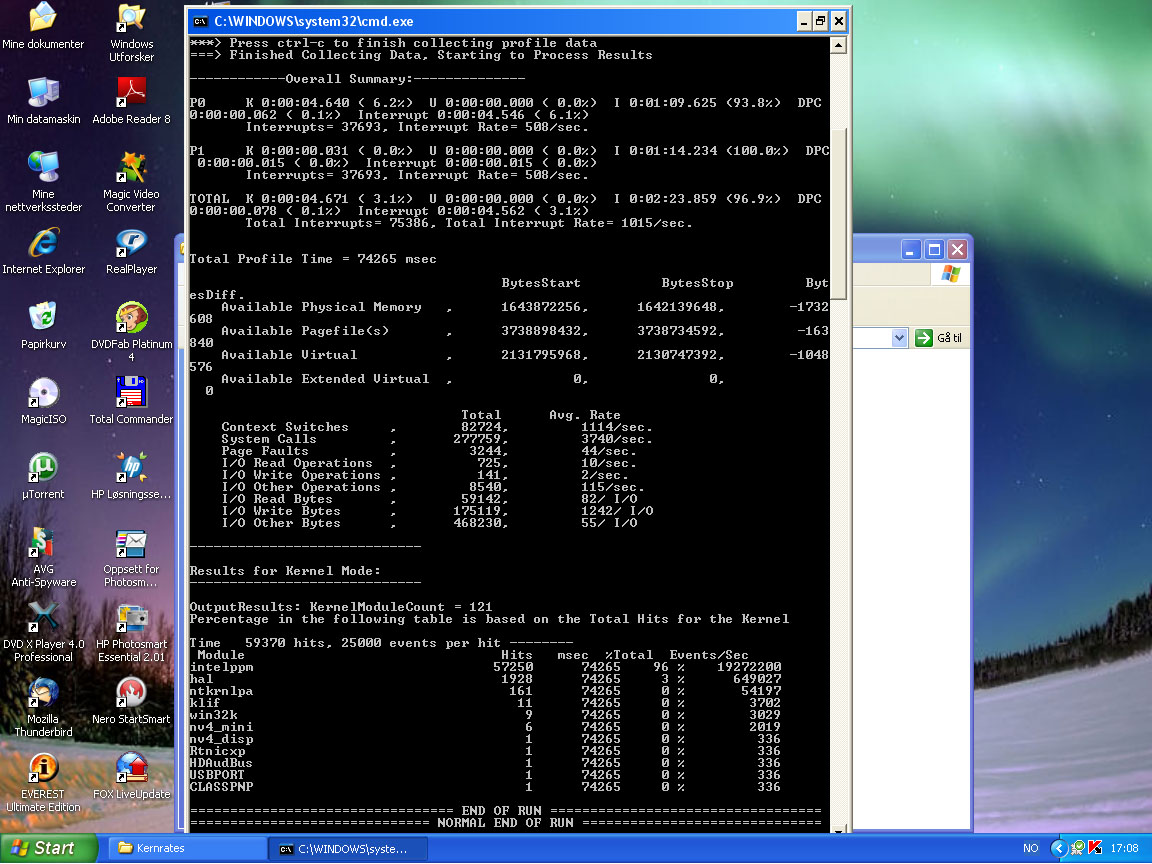1152x864 pixels.
Task: Open Windows Utforsker shortcut
Action: point(132,20)
